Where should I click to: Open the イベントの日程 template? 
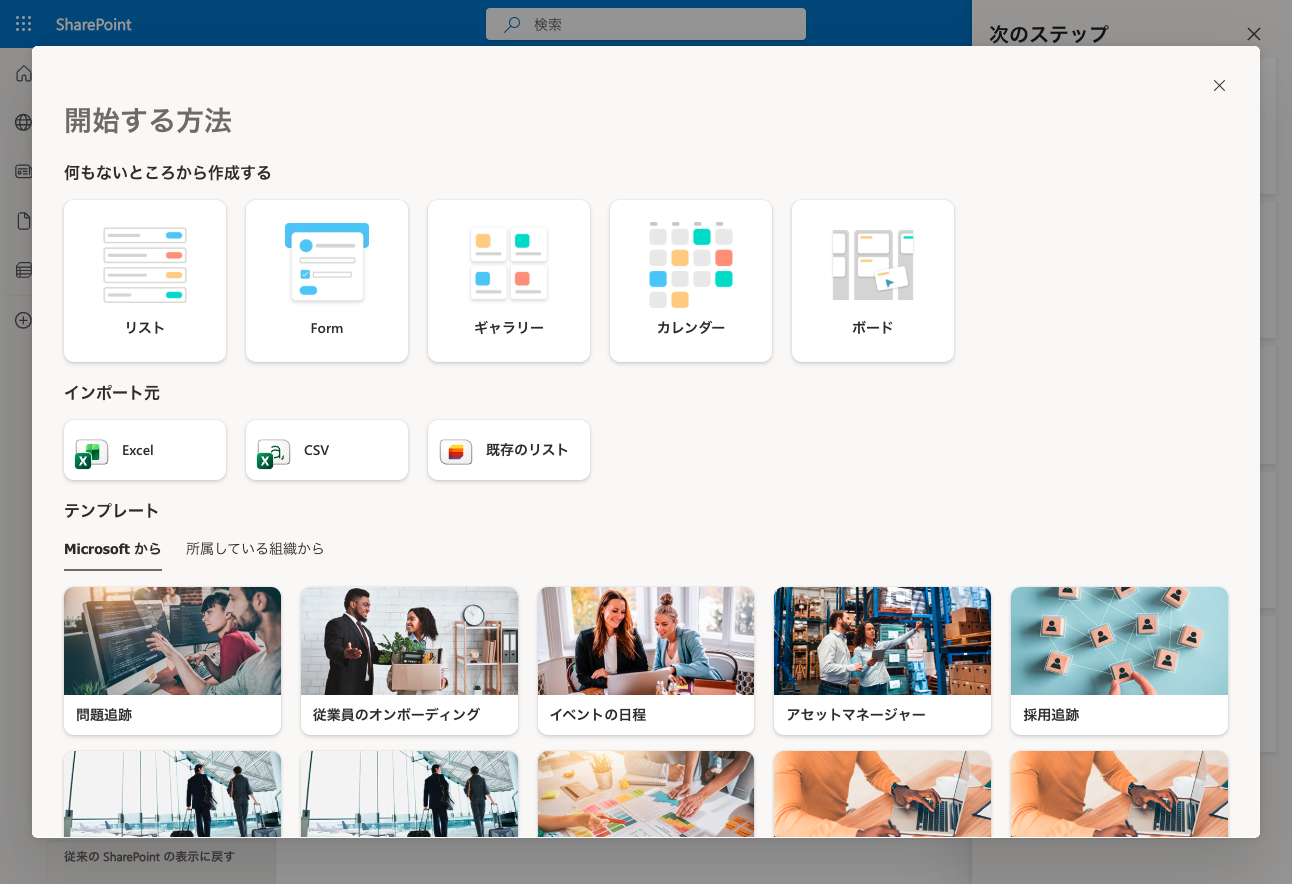[x=646, y=661]
